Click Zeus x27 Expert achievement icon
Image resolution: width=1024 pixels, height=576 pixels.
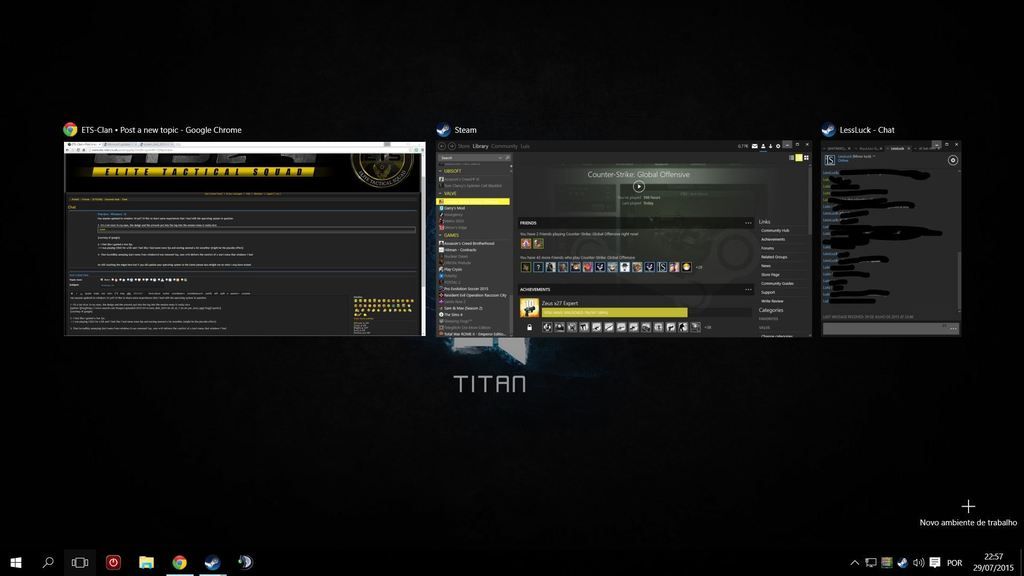(x=529, y=308)
